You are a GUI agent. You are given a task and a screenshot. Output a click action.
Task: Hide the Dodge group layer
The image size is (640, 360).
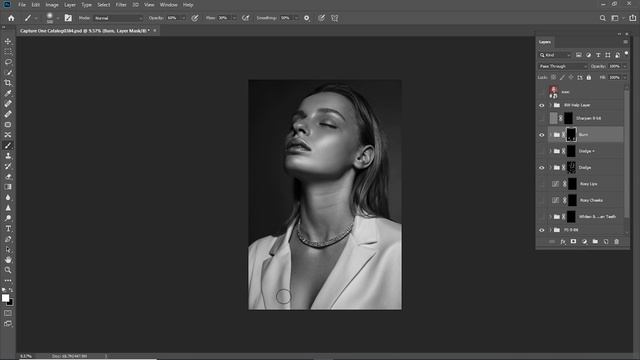pos(542,167)
